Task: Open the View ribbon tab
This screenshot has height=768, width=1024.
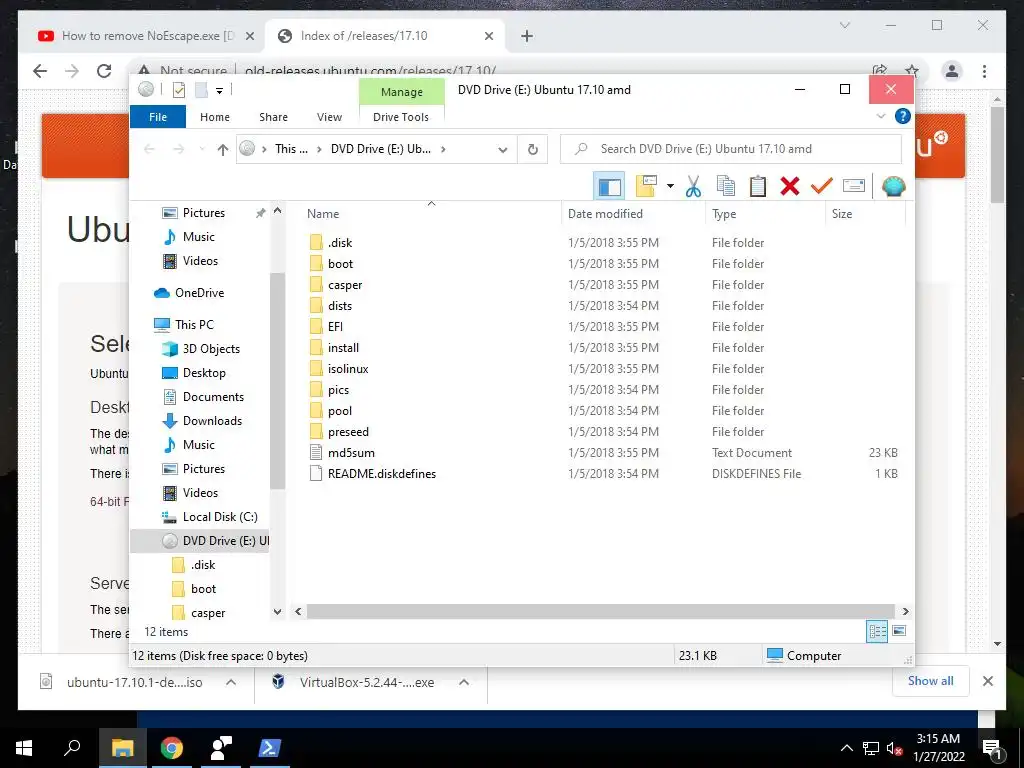Action: 329,117
